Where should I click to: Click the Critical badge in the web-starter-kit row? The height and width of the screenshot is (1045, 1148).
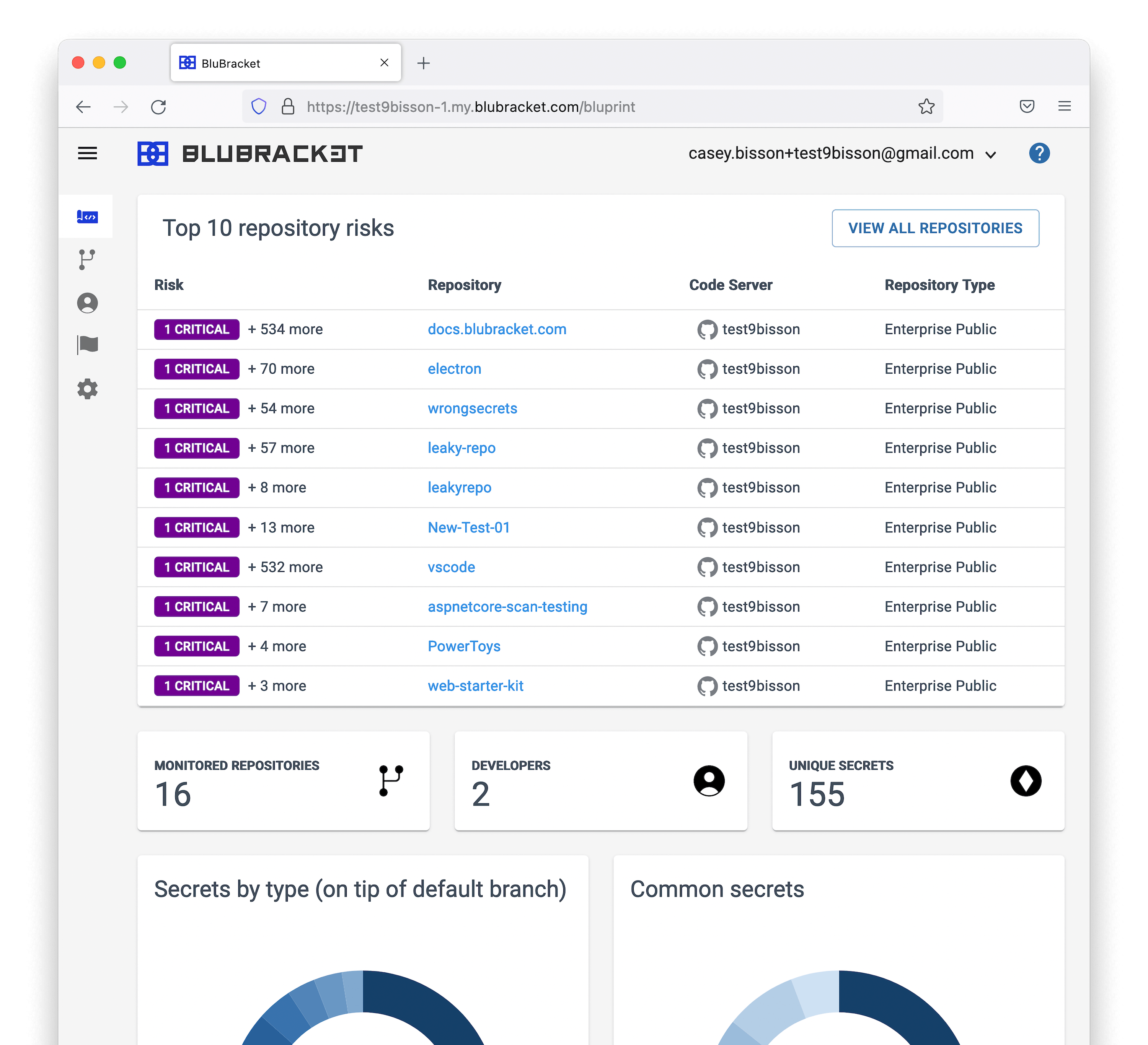[196, 686]
